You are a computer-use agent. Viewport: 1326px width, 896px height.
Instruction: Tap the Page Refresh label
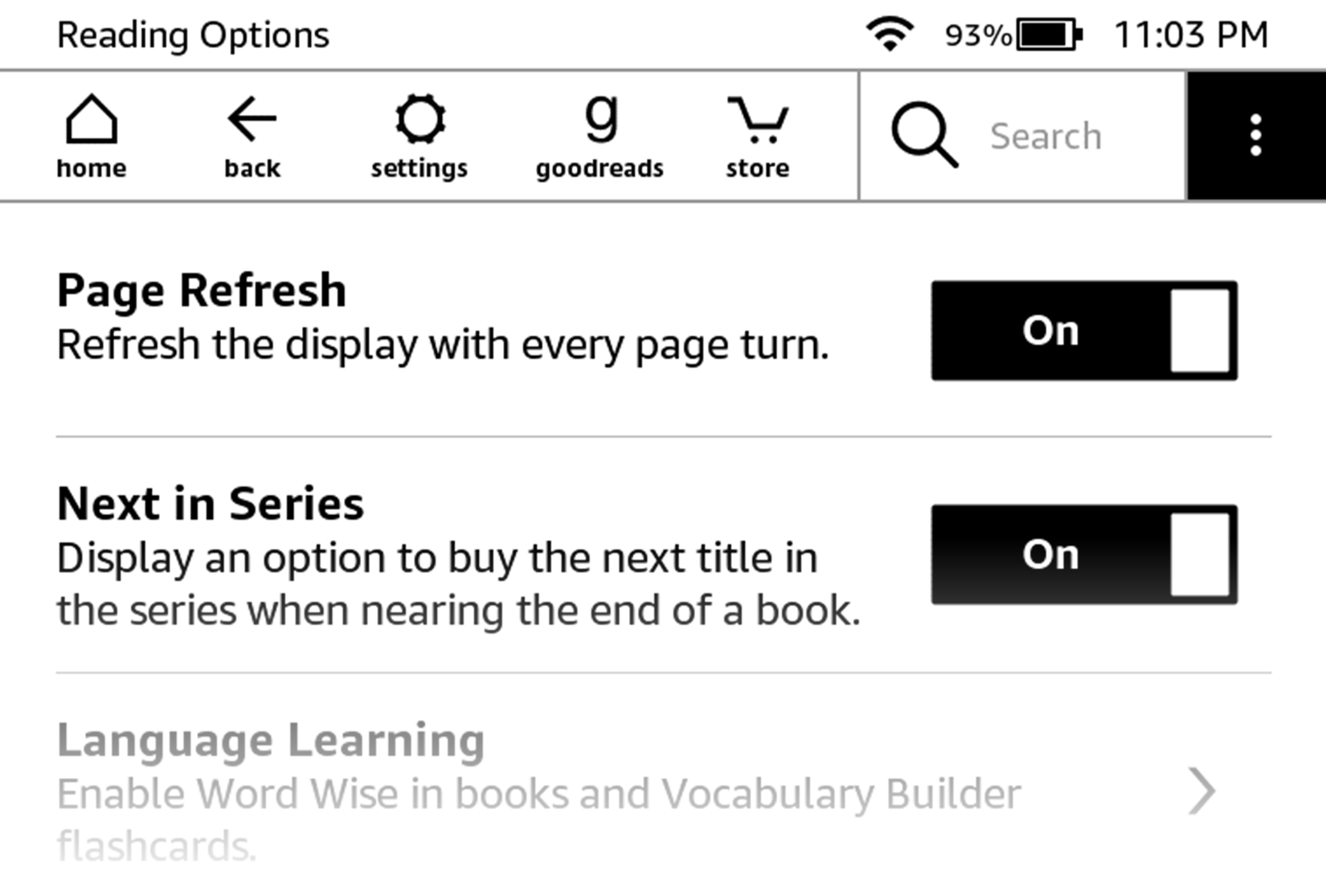pos(201,289)
